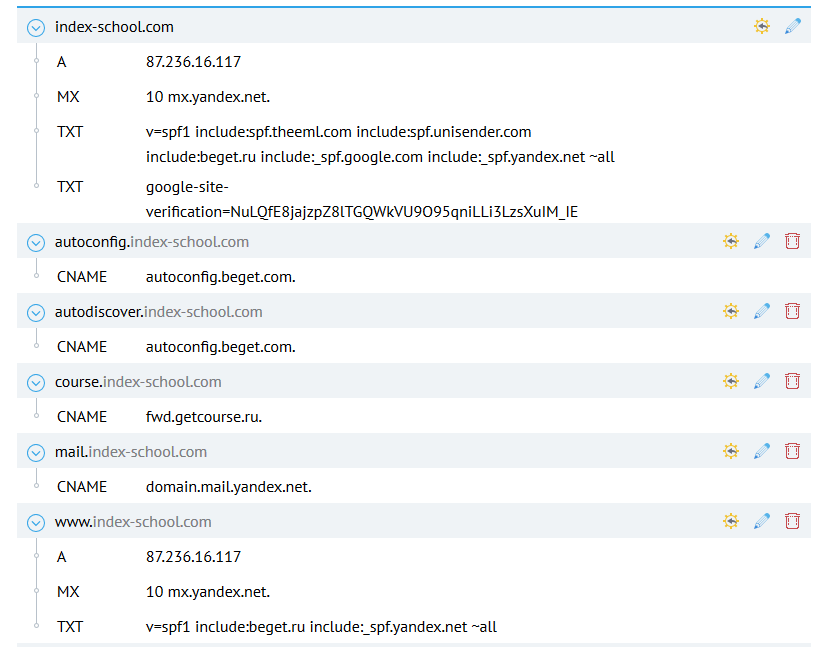
Task: Delete the autodiscover.index-school.com zone
Action: (792, 311)
